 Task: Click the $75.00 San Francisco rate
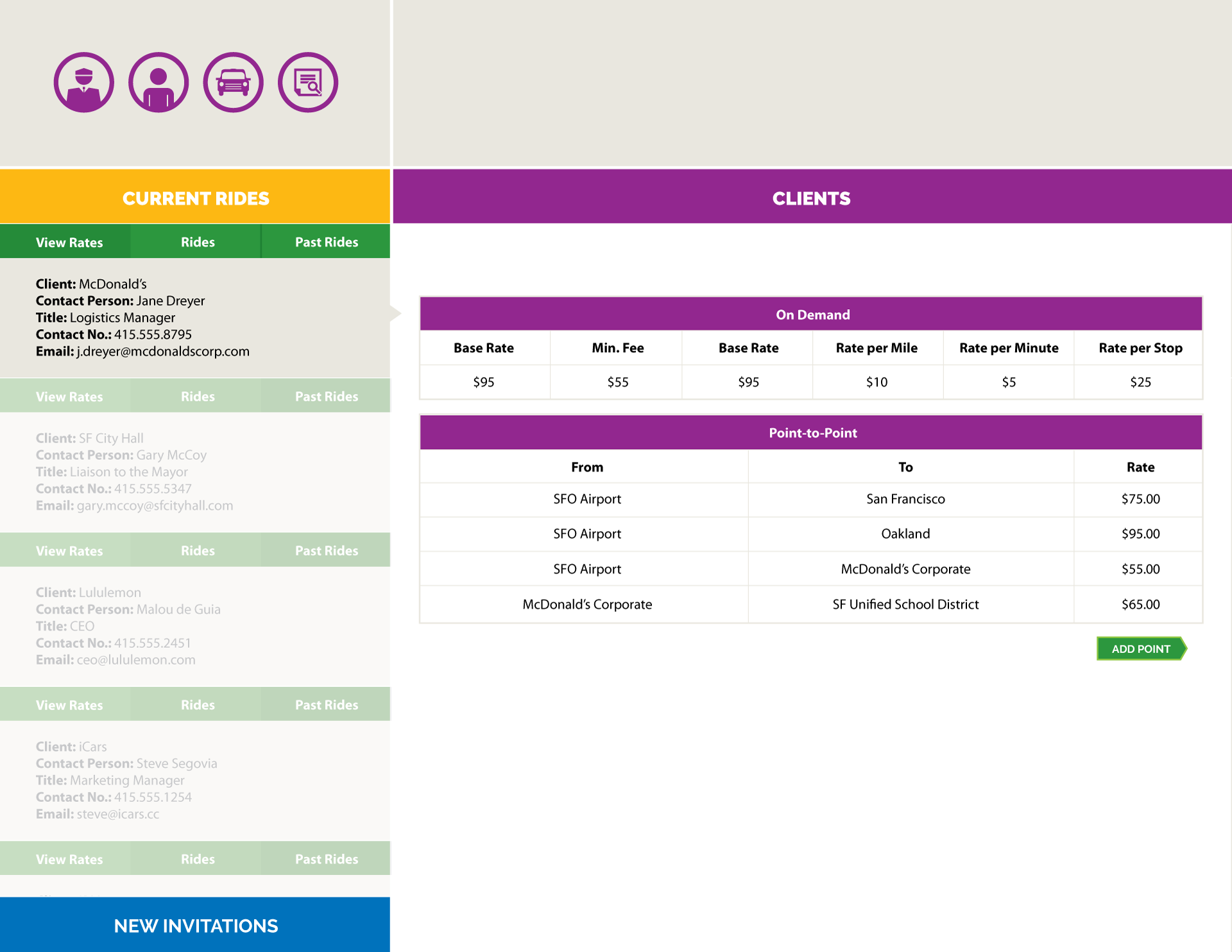click(x=1140, y=499)
